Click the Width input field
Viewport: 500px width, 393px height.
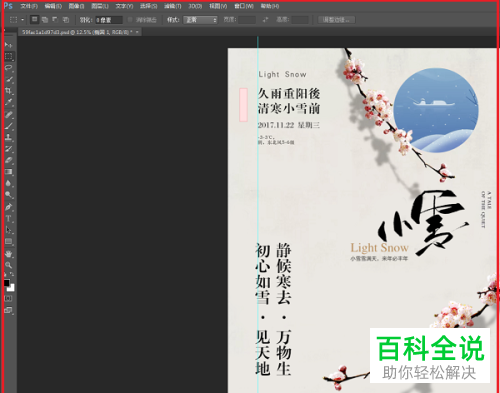click(247, 20)
